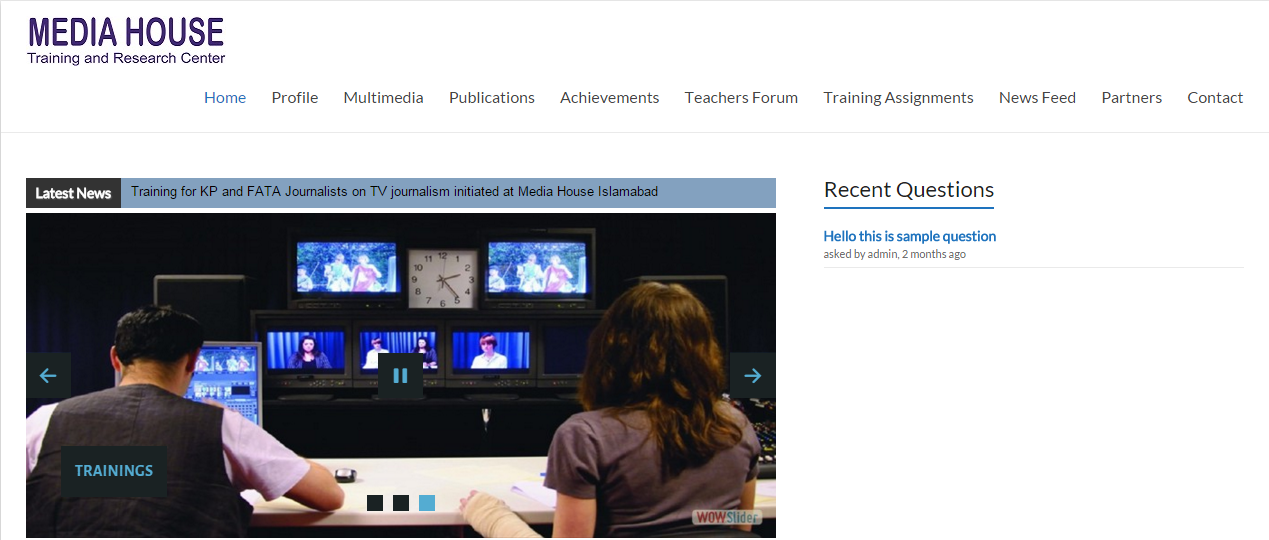Go to the previous slide arrow
1269x540 pixels.
coord(48,376)
